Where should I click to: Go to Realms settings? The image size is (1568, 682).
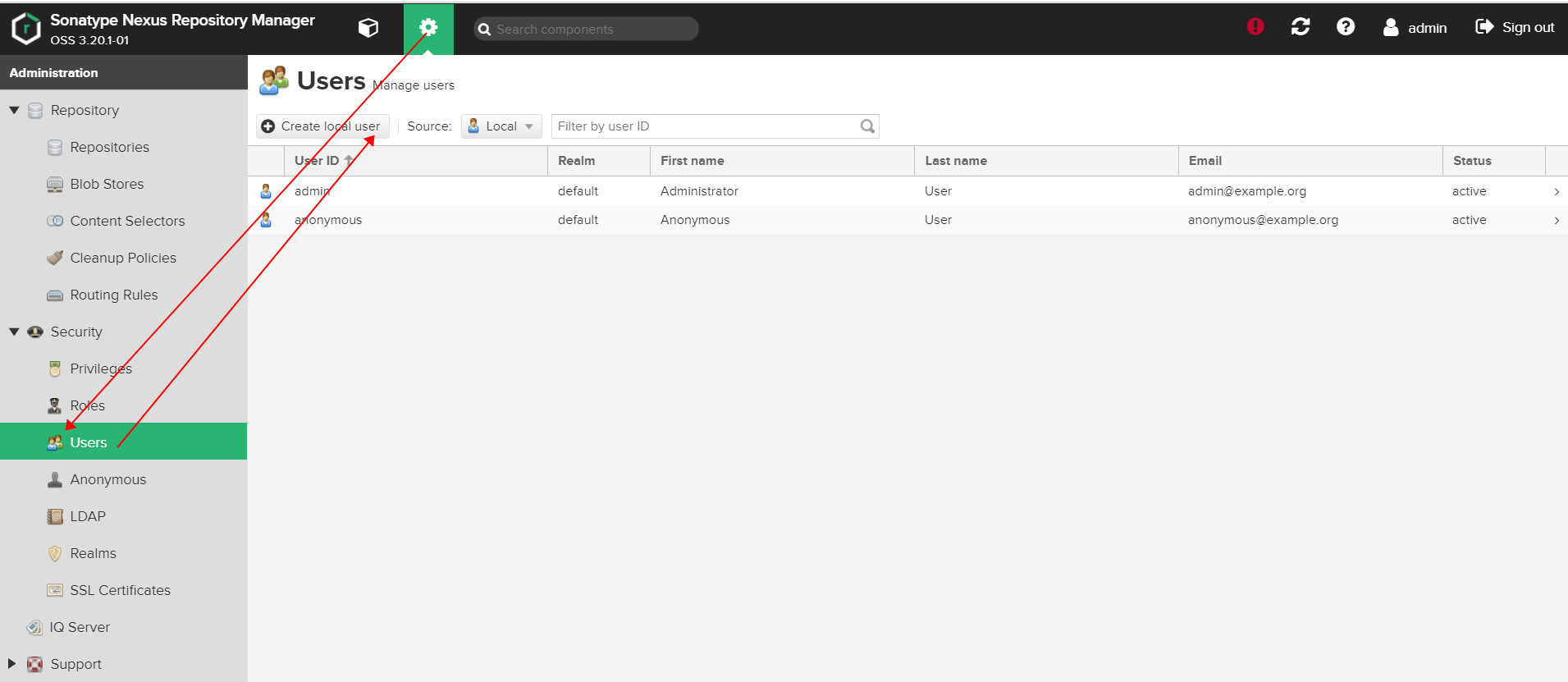click(x=93, y=553)
